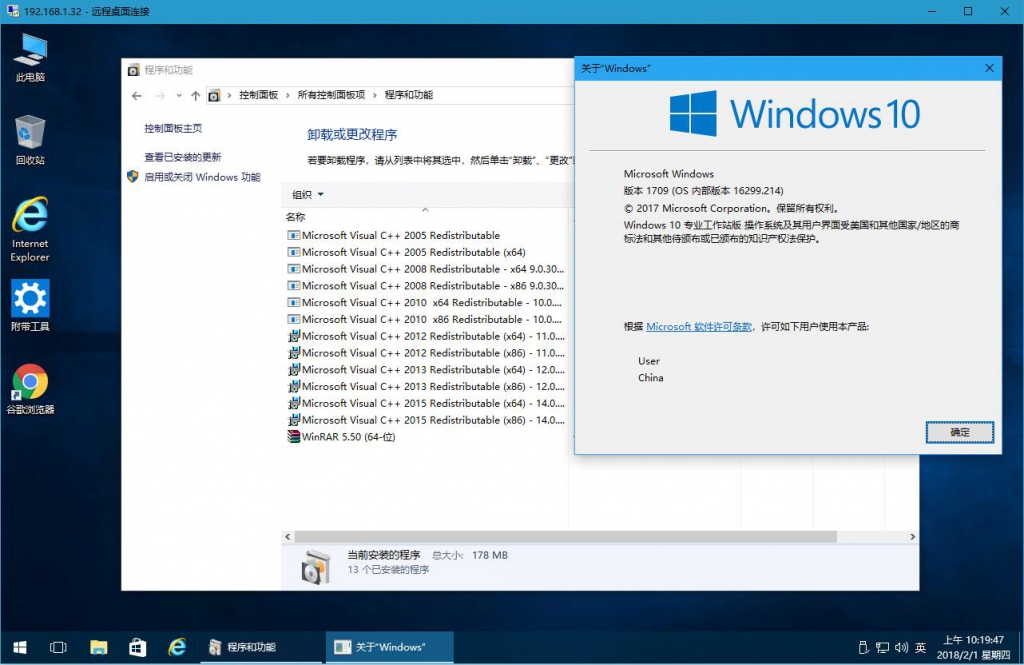The width and height of the screenshot is (1024, 665).
Task: Select Visual C++ 2008 Redistributable x64 entry
Action: tap(426, 269)
